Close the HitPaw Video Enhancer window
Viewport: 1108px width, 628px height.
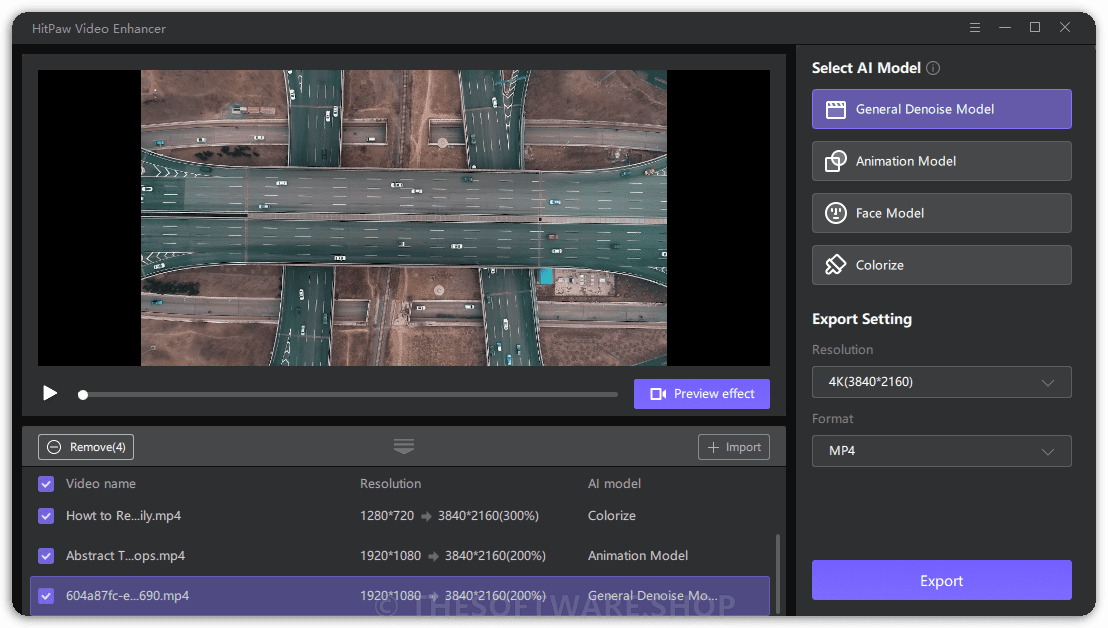click(1065, 27)
